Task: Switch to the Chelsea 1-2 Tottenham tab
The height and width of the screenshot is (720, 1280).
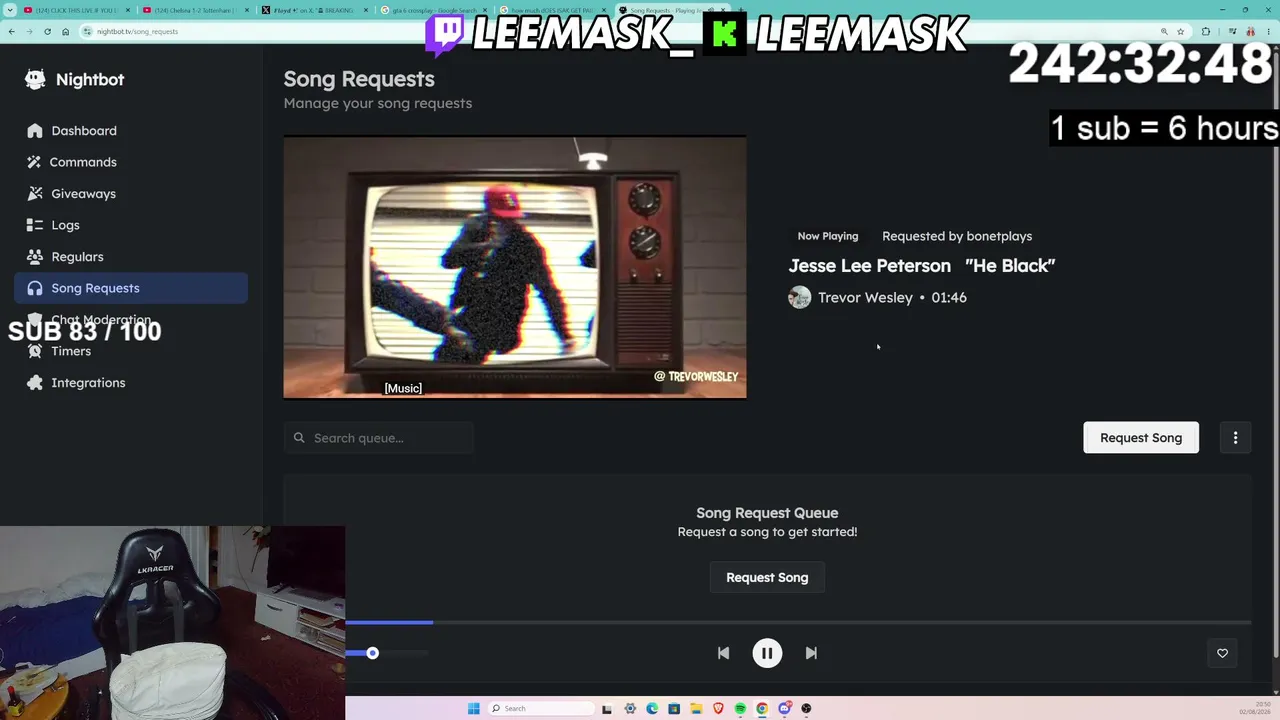Action: click(x=196, y=10)
